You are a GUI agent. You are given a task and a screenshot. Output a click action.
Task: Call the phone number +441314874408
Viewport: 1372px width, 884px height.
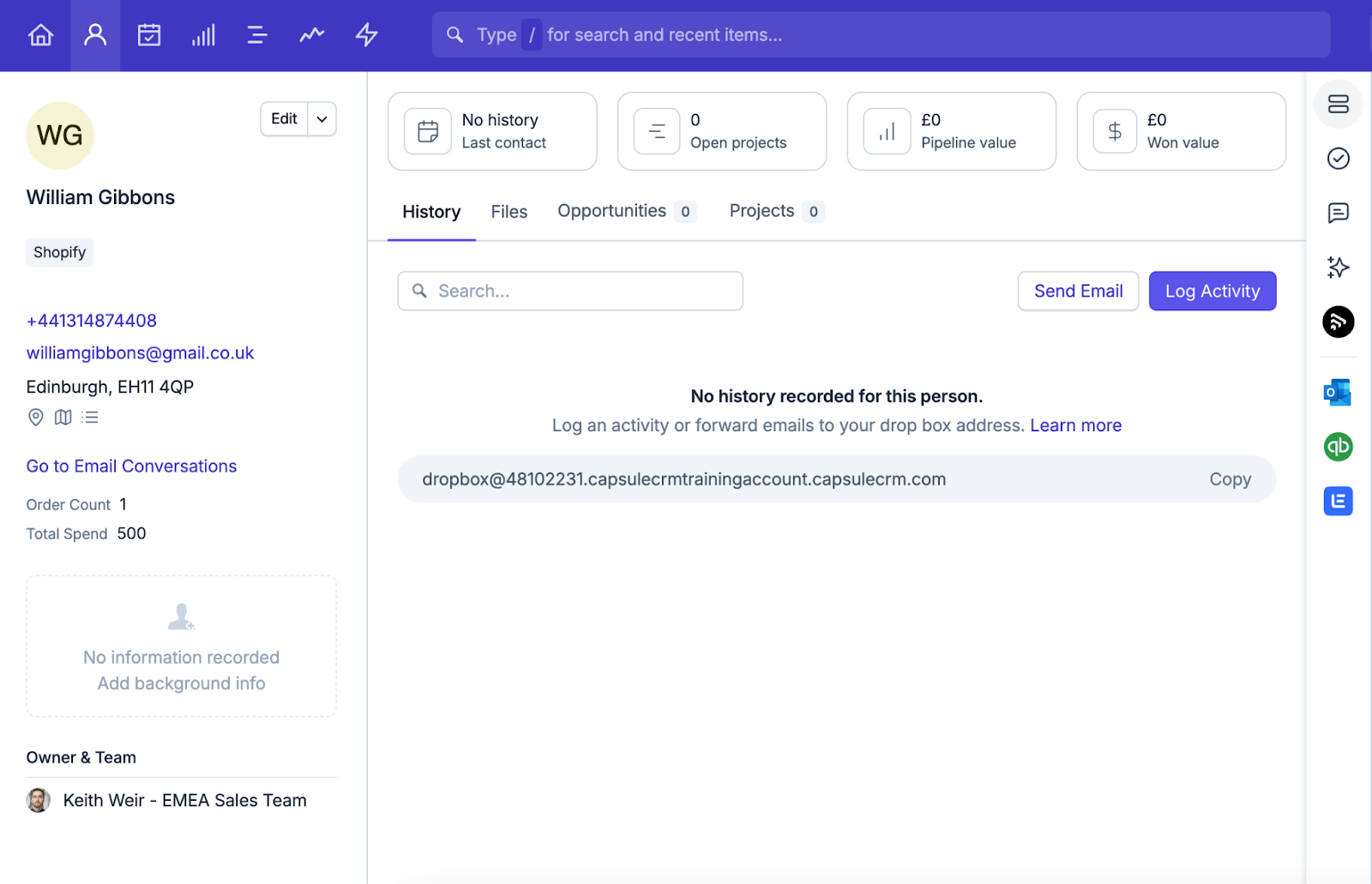[92, 321]
